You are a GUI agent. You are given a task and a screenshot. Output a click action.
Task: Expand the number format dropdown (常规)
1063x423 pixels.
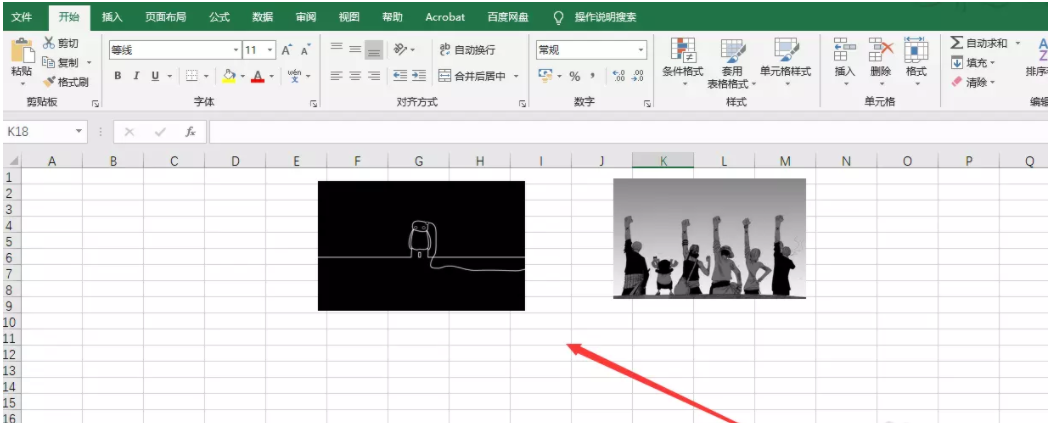coord(642,50)
